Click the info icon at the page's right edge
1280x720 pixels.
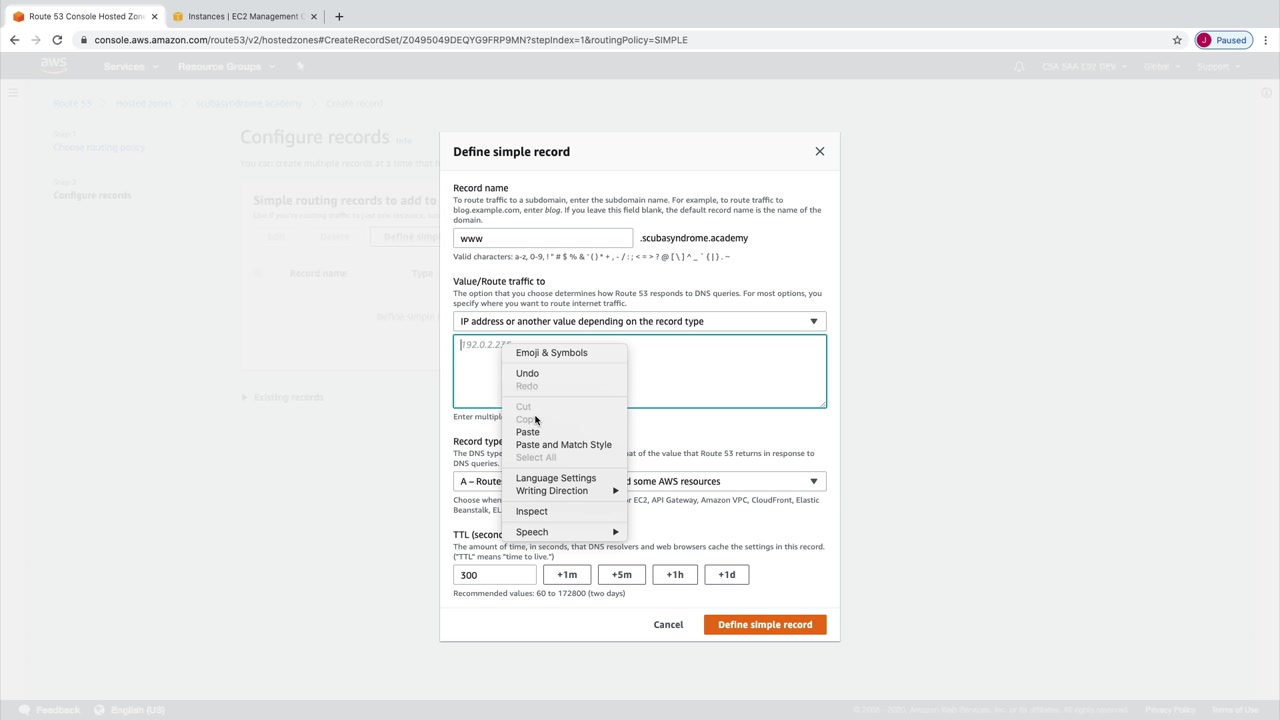1266,93
